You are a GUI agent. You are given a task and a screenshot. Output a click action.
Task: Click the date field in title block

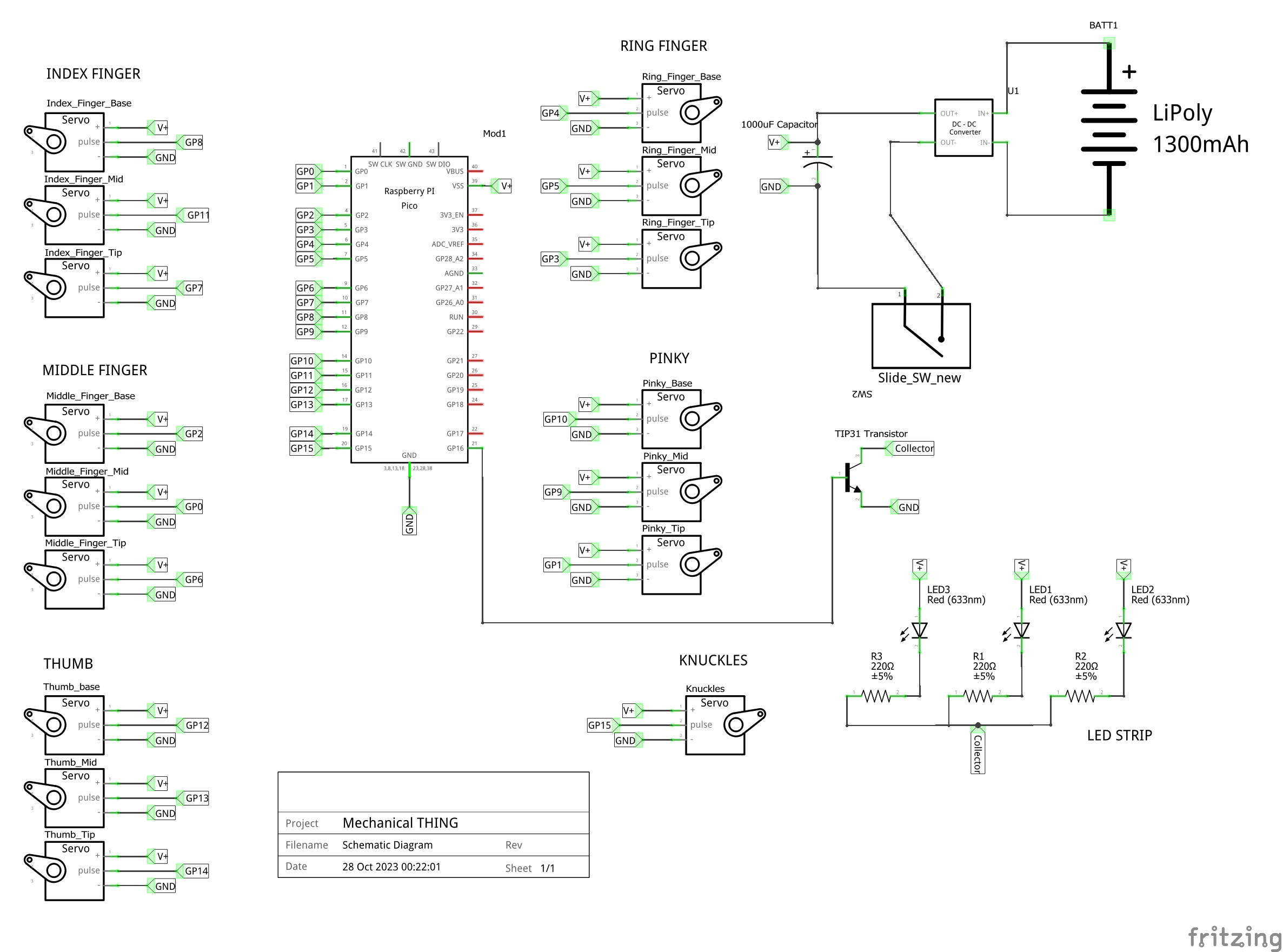point(392,866)
